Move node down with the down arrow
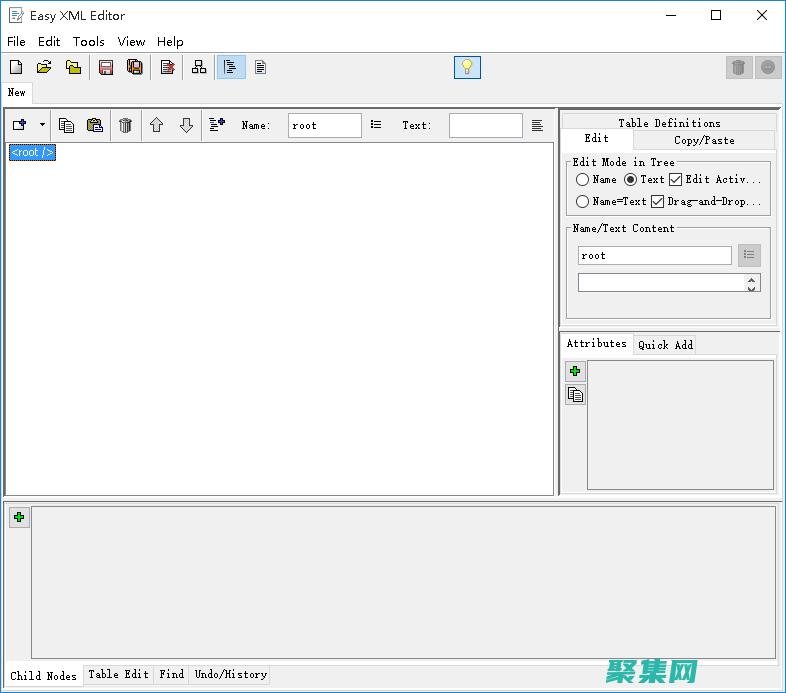 click(x=186, y=125)
